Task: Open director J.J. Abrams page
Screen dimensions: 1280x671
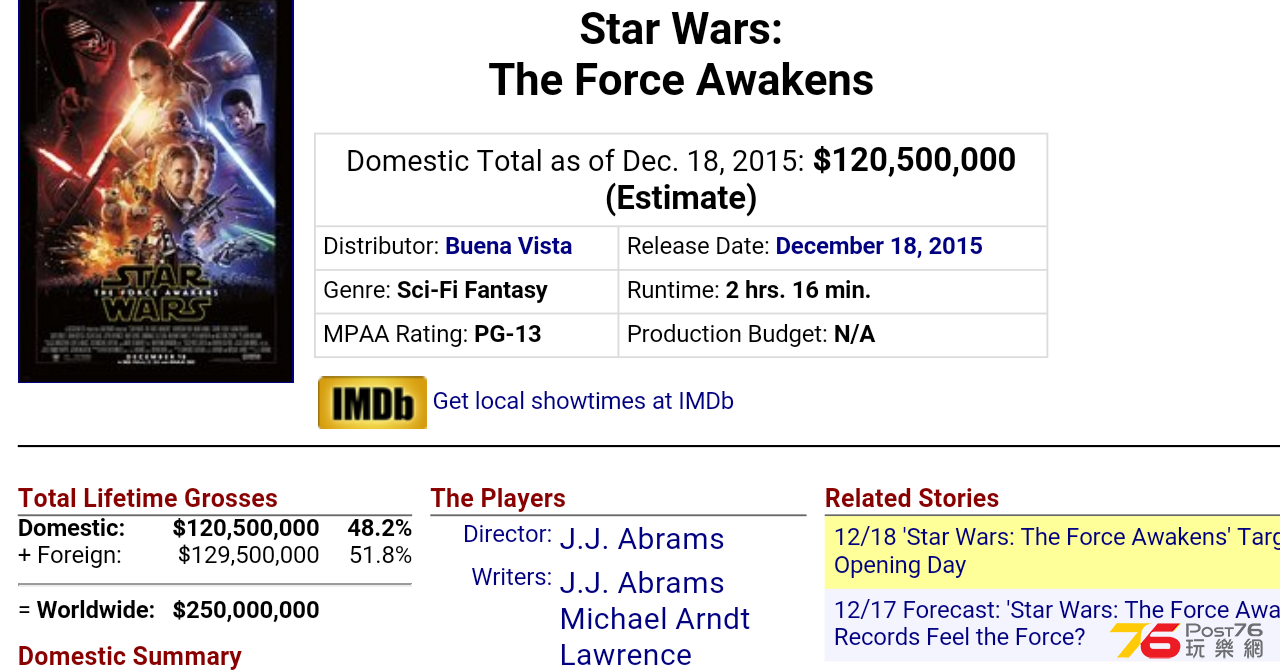Action: [642, 539]
